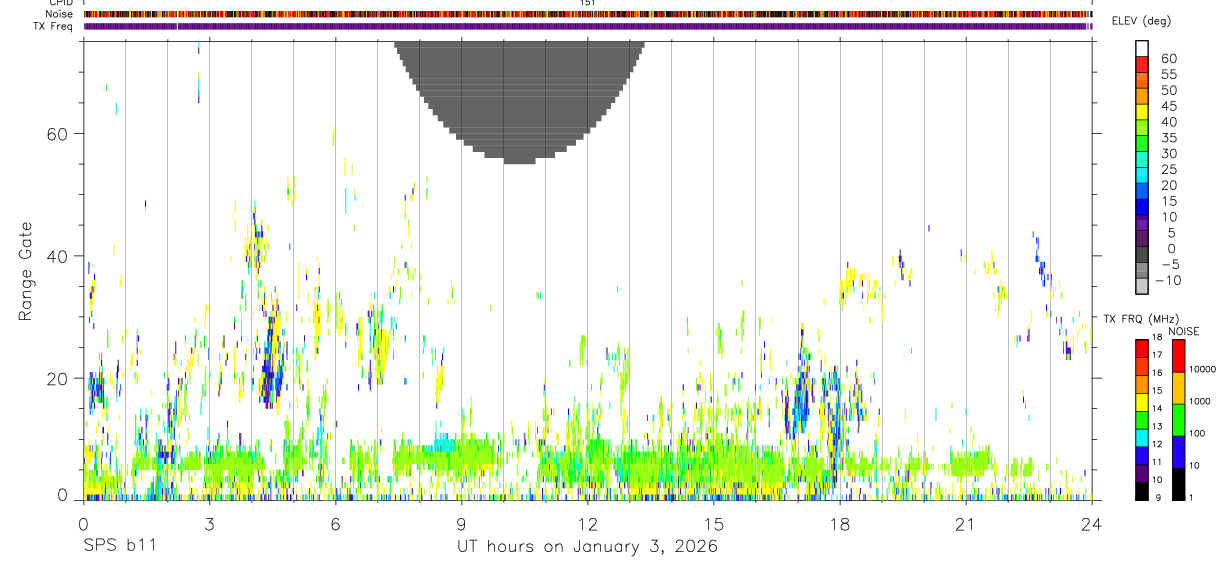Viewport: 1228px width, 567px height.
Task: Pick the black bottom swatch in TX FRQ legend
Action: pyautogui.click(x=1141, y=490)
